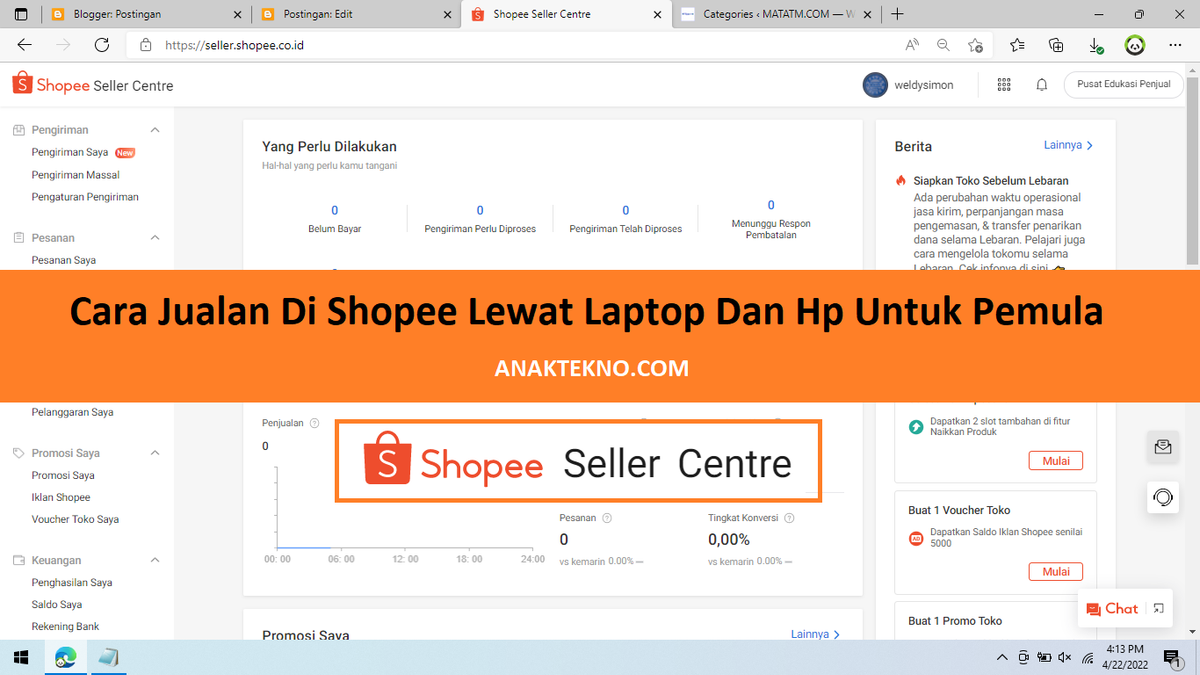Screen dimensions: 1200x675
Task: Open notifications bell icon
Action: pos(1042,85)
